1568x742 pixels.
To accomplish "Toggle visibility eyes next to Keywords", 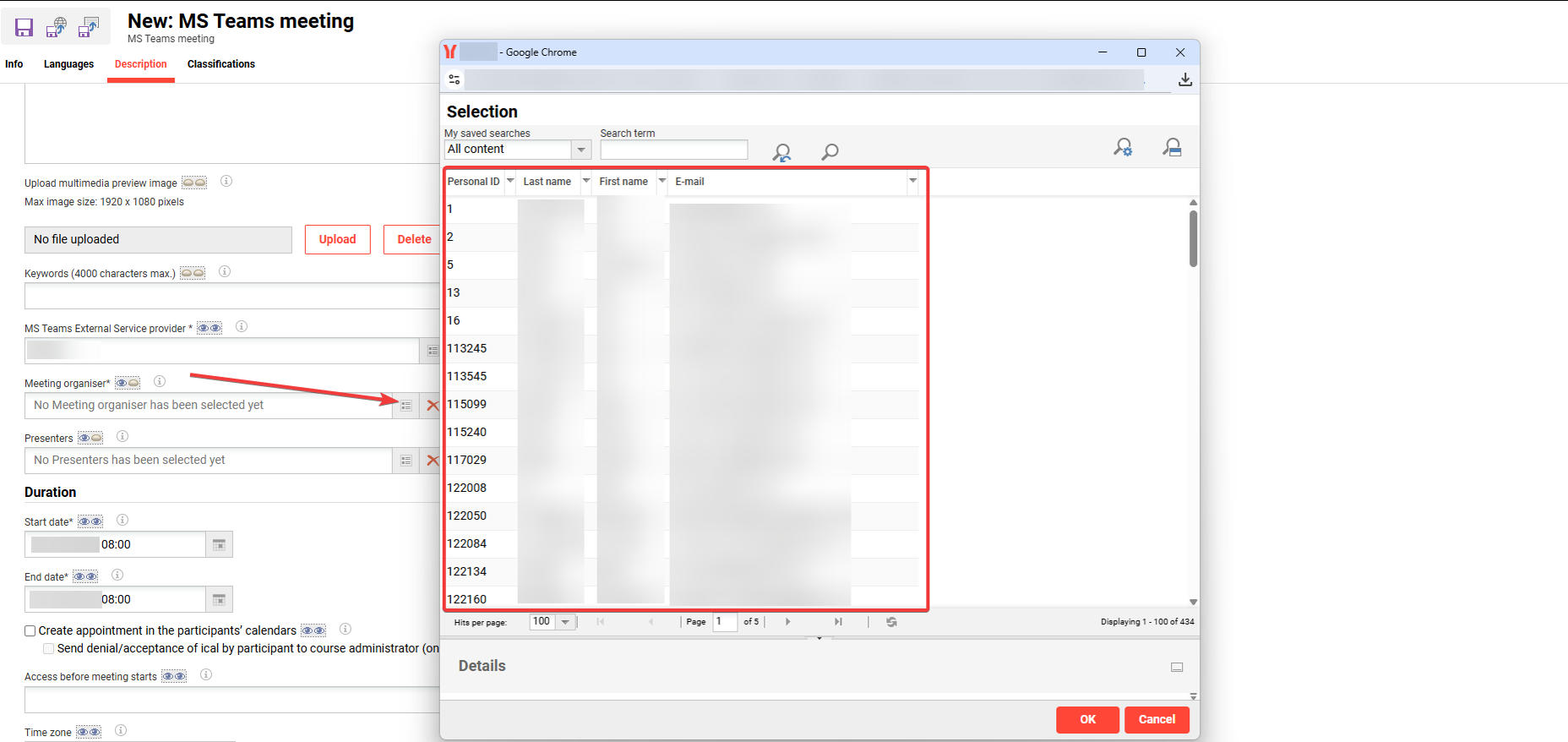I will 193,273.
